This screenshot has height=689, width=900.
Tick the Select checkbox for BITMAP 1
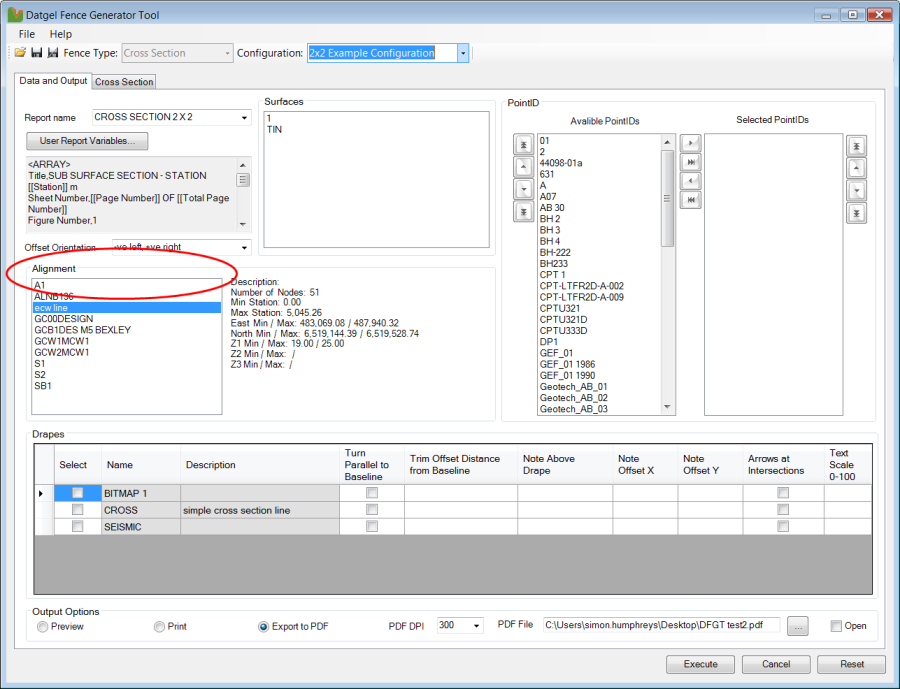(x=77, y=493)
